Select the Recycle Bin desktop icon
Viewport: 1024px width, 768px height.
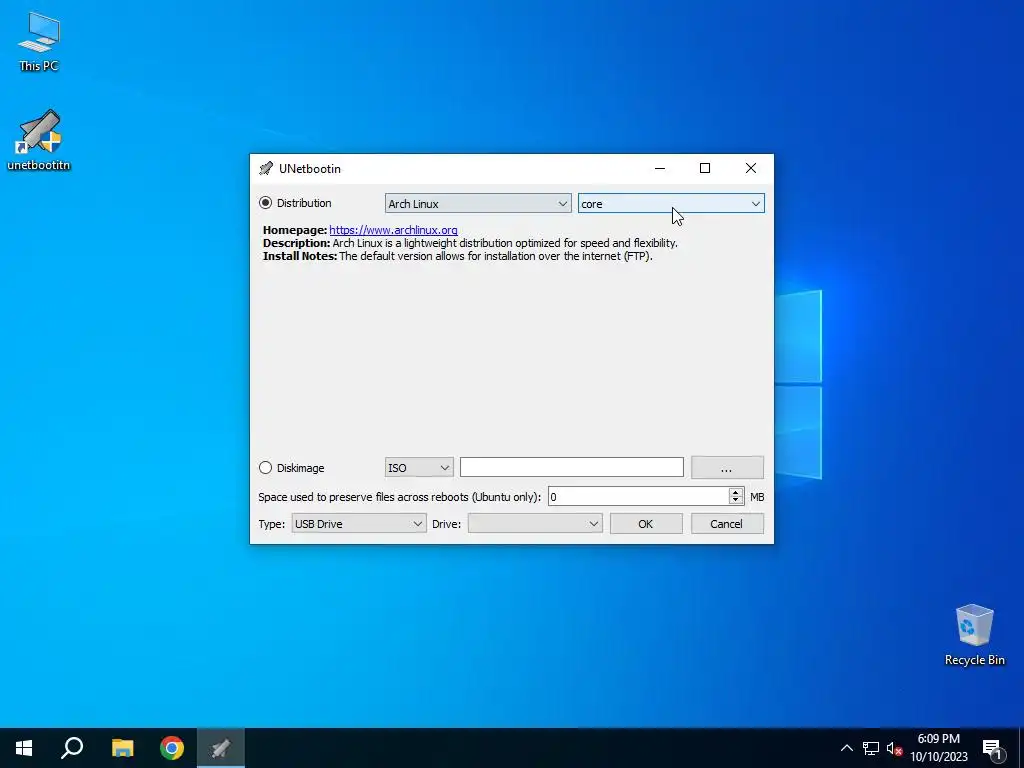tap(974, 635)
